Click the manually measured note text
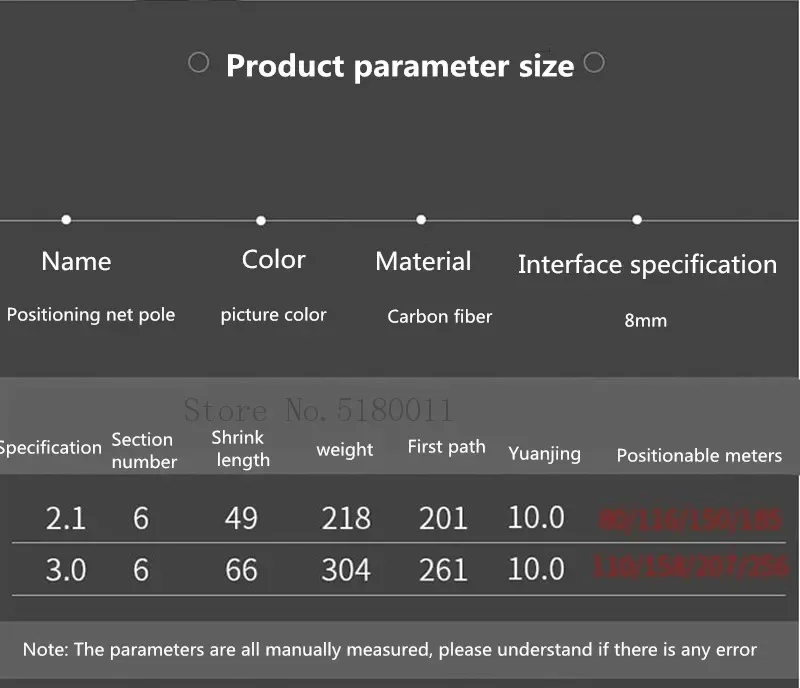This screenshot has height=688, width=800. pyautogui.click(x=390, y=650)
